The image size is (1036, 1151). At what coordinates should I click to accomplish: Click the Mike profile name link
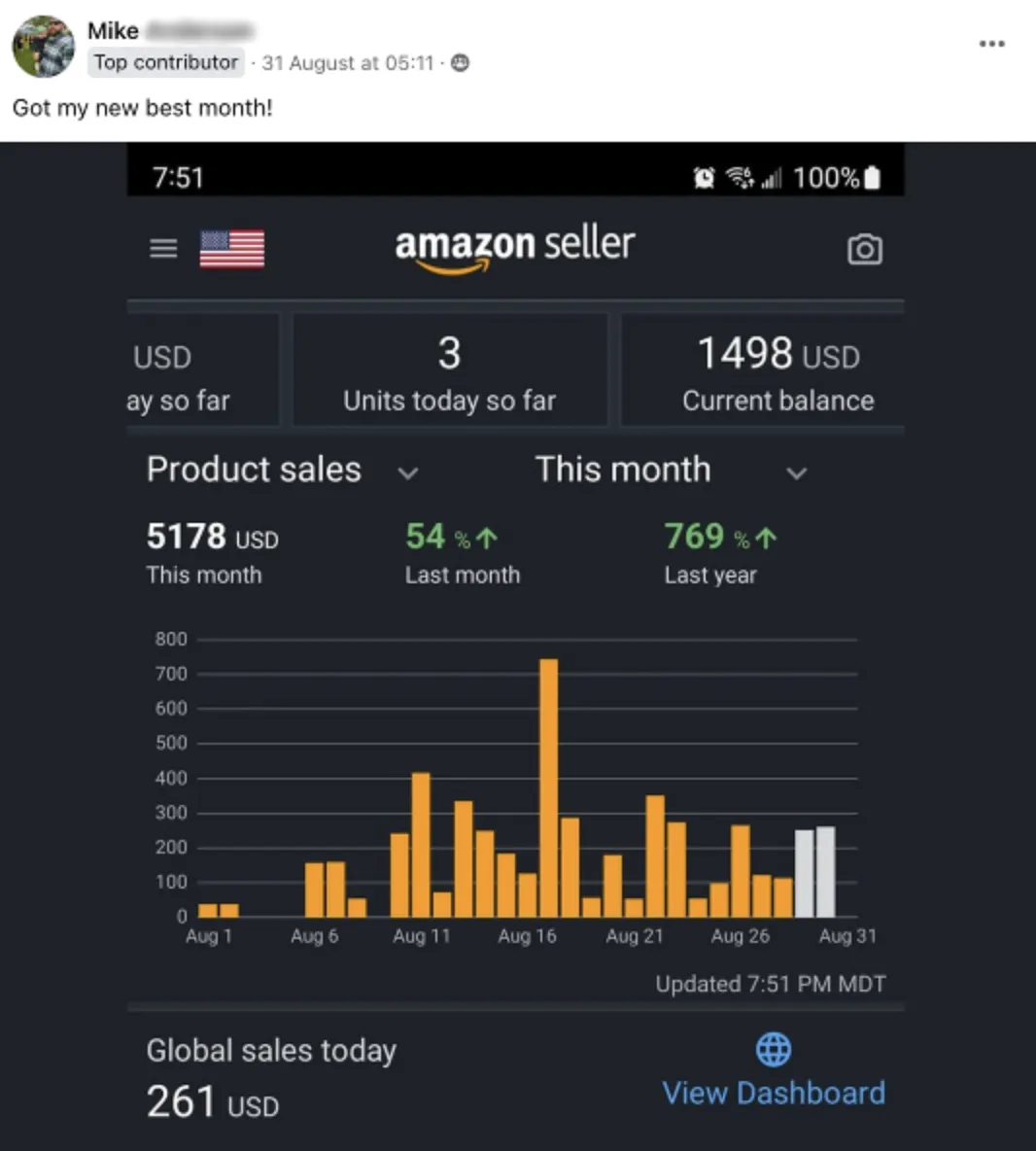point(113,31)
